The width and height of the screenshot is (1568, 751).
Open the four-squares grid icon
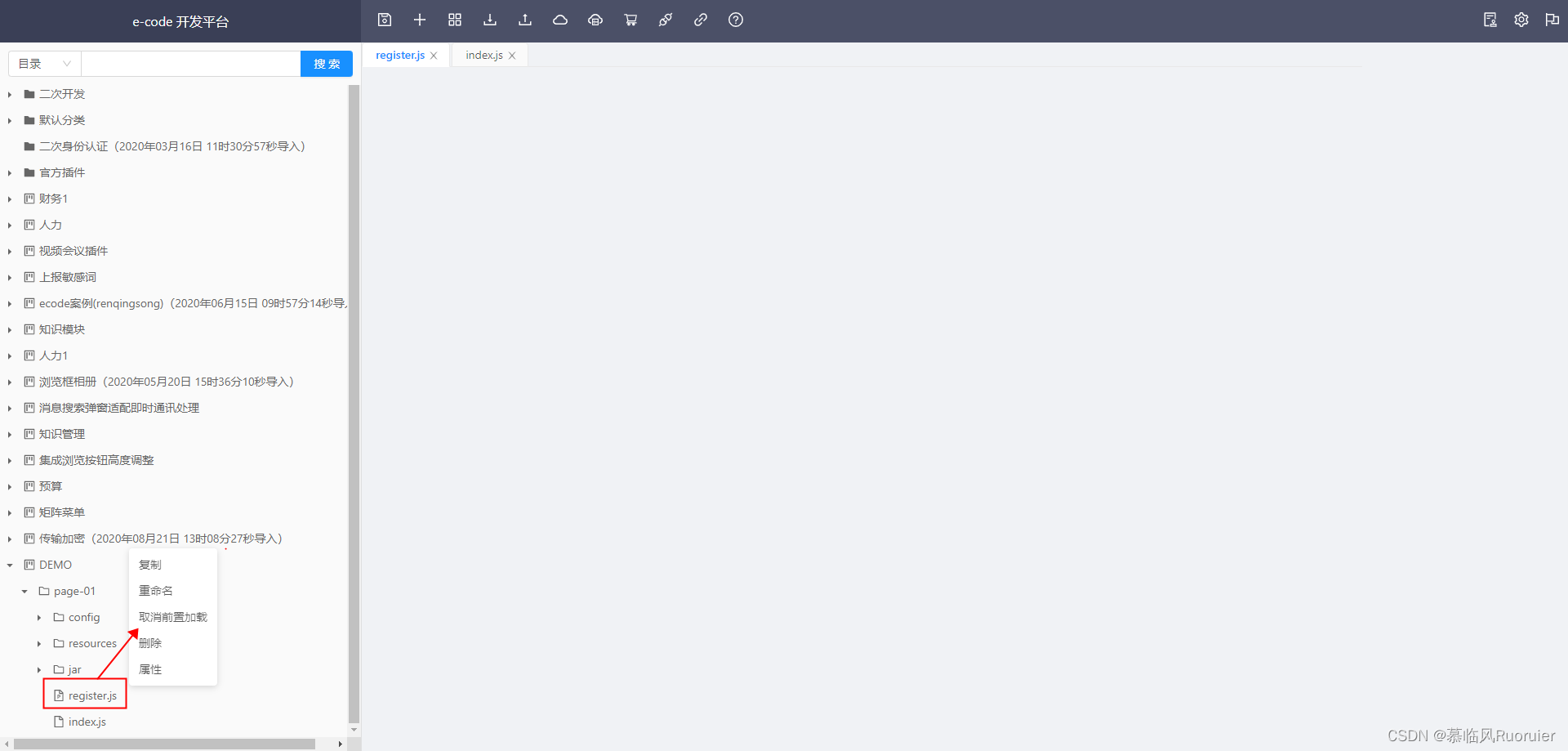[455, 20]
